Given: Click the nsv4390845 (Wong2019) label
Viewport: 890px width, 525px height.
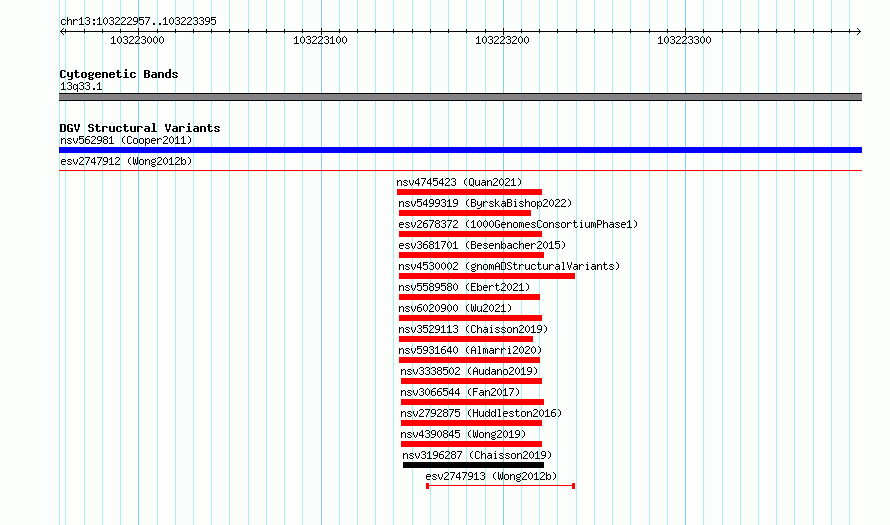Looking at the screenshot, I should 463,434.
